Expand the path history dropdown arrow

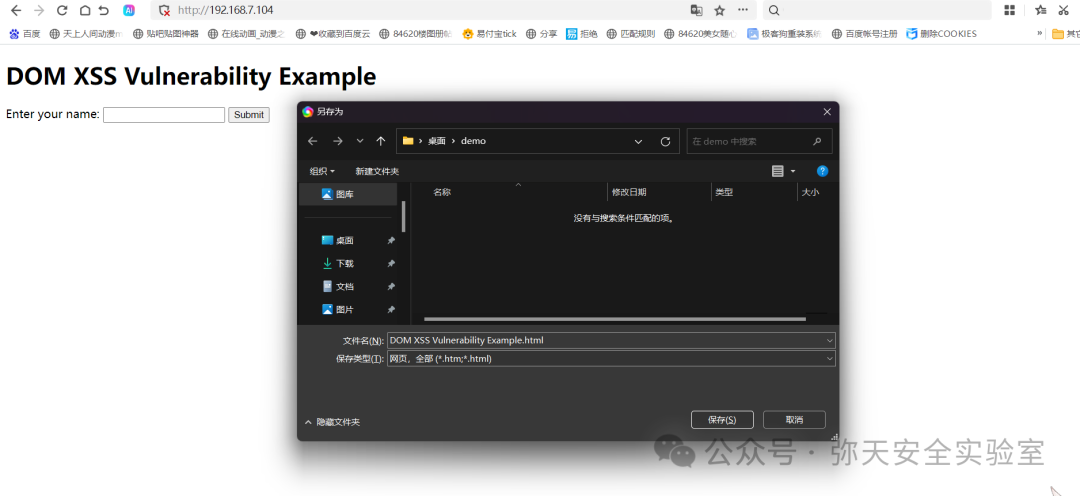point(638,141)
